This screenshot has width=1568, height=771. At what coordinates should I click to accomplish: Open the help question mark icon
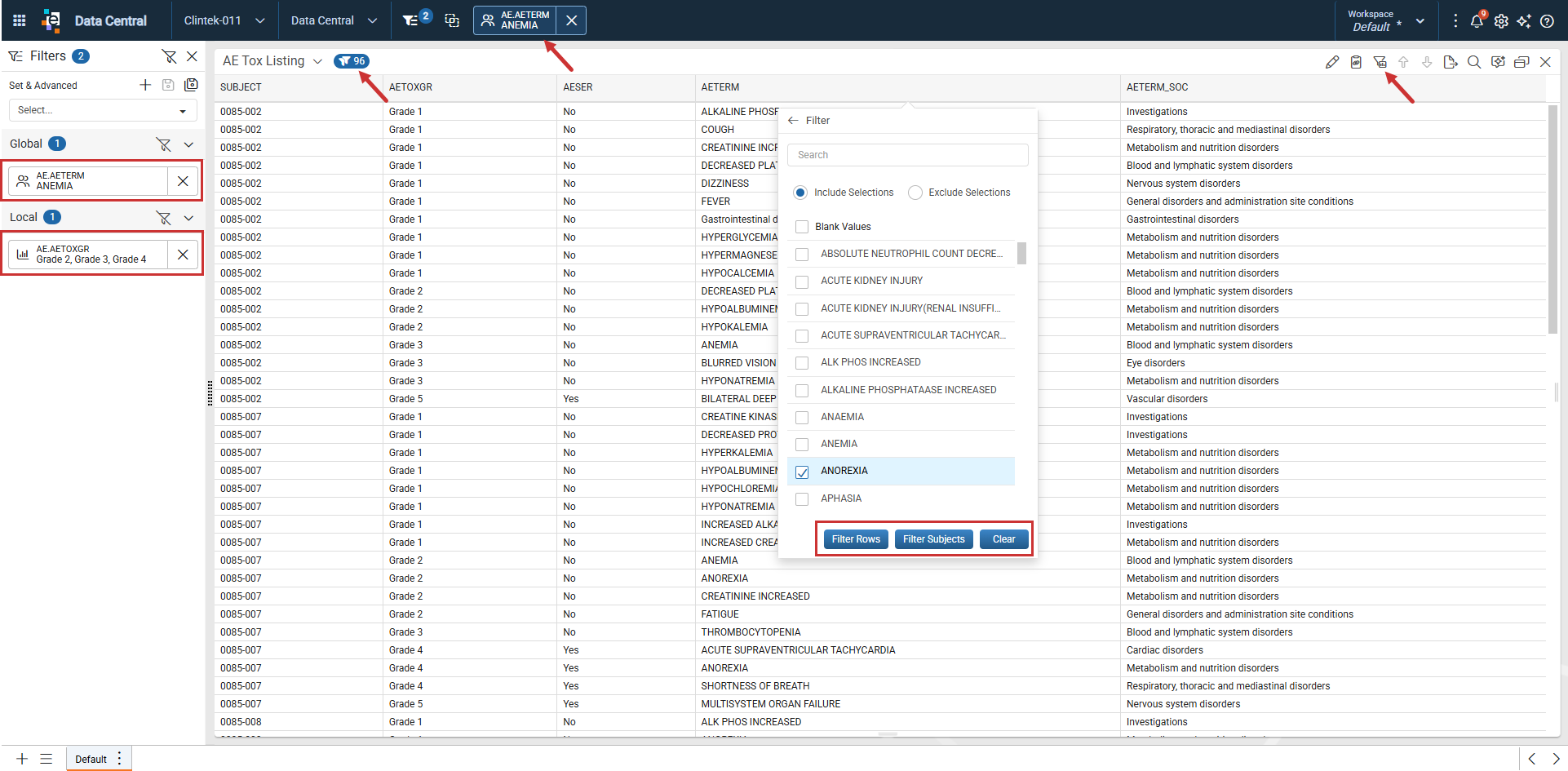click(x=1547, y=21)
